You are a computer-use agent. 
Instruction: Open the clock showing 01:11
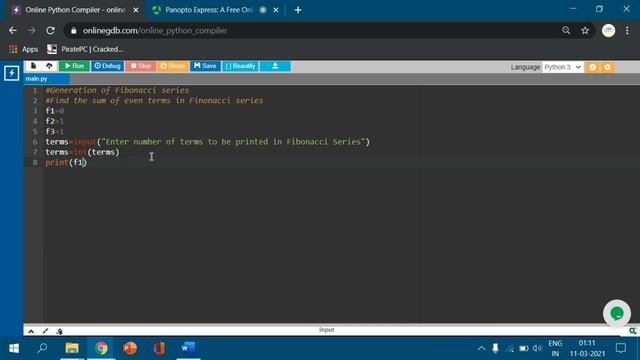[x=587, y=348]
